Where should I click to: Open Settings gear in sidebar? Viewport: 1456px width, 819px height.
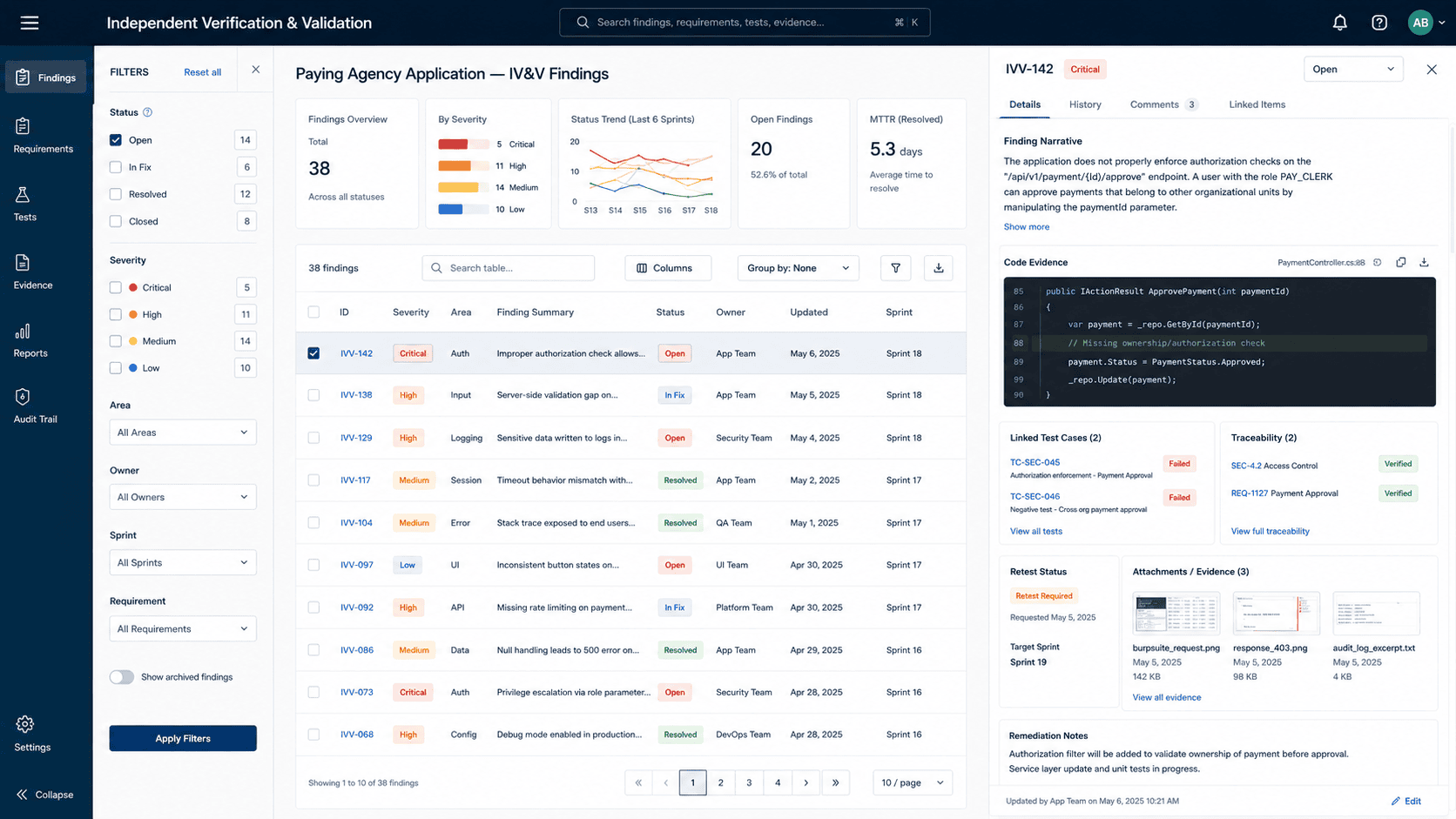pyautogui.click(x=24, y=724)
